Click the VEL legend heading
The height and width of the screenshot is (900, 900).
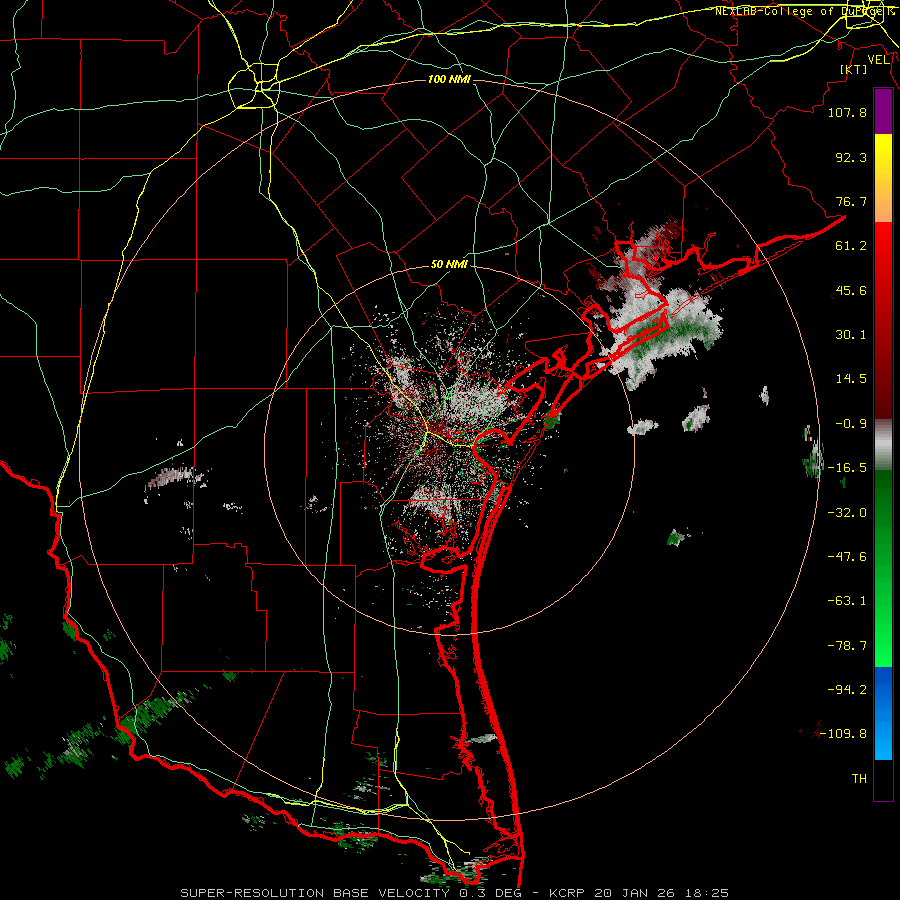click(x=878, y=60)
